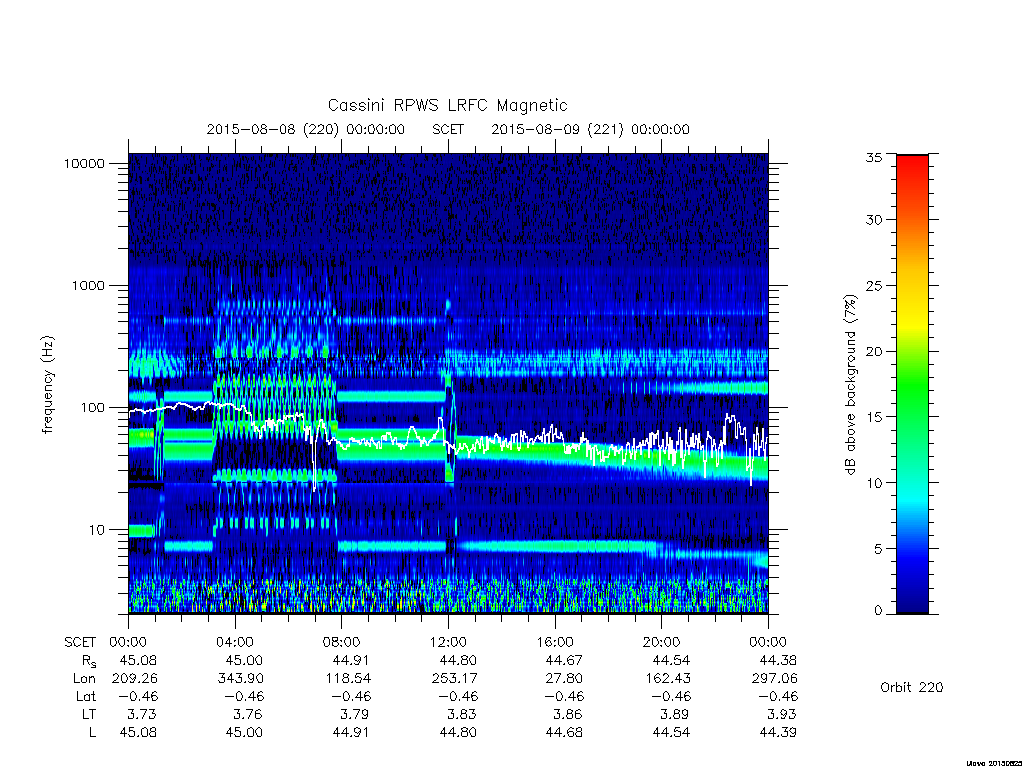Click the "Lon" row label
The width and height of the screenshot is (1024, 768).
pos(84,679)
